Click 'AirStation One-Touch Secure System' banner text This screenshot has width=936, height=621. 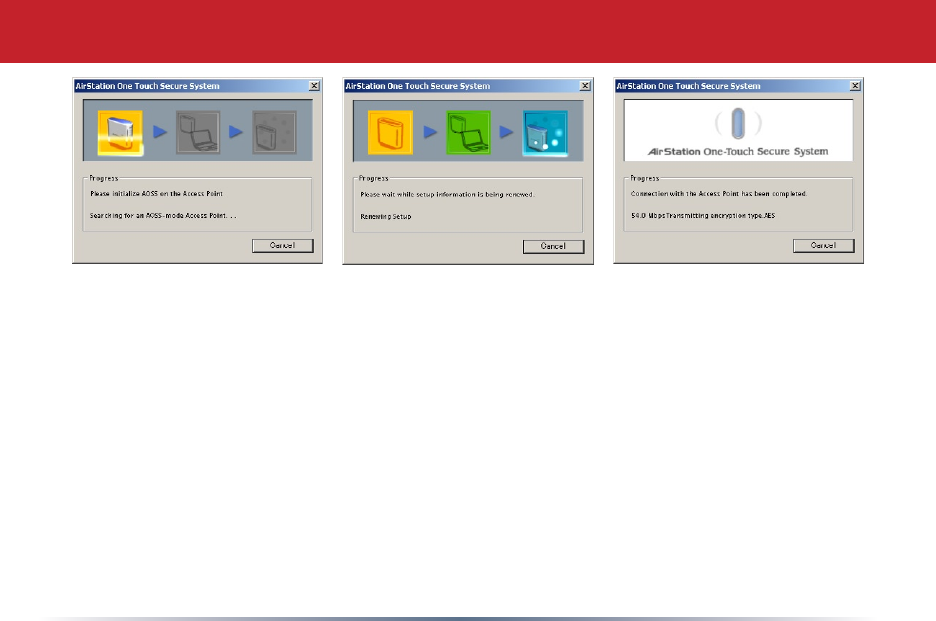click(x=738, y=152)
